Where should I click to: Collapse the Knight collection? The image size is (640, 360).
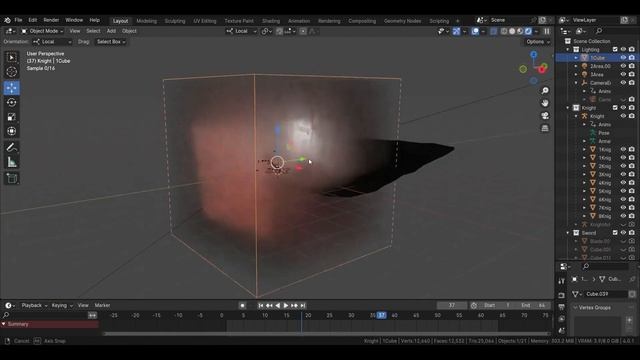click(568, 108)
